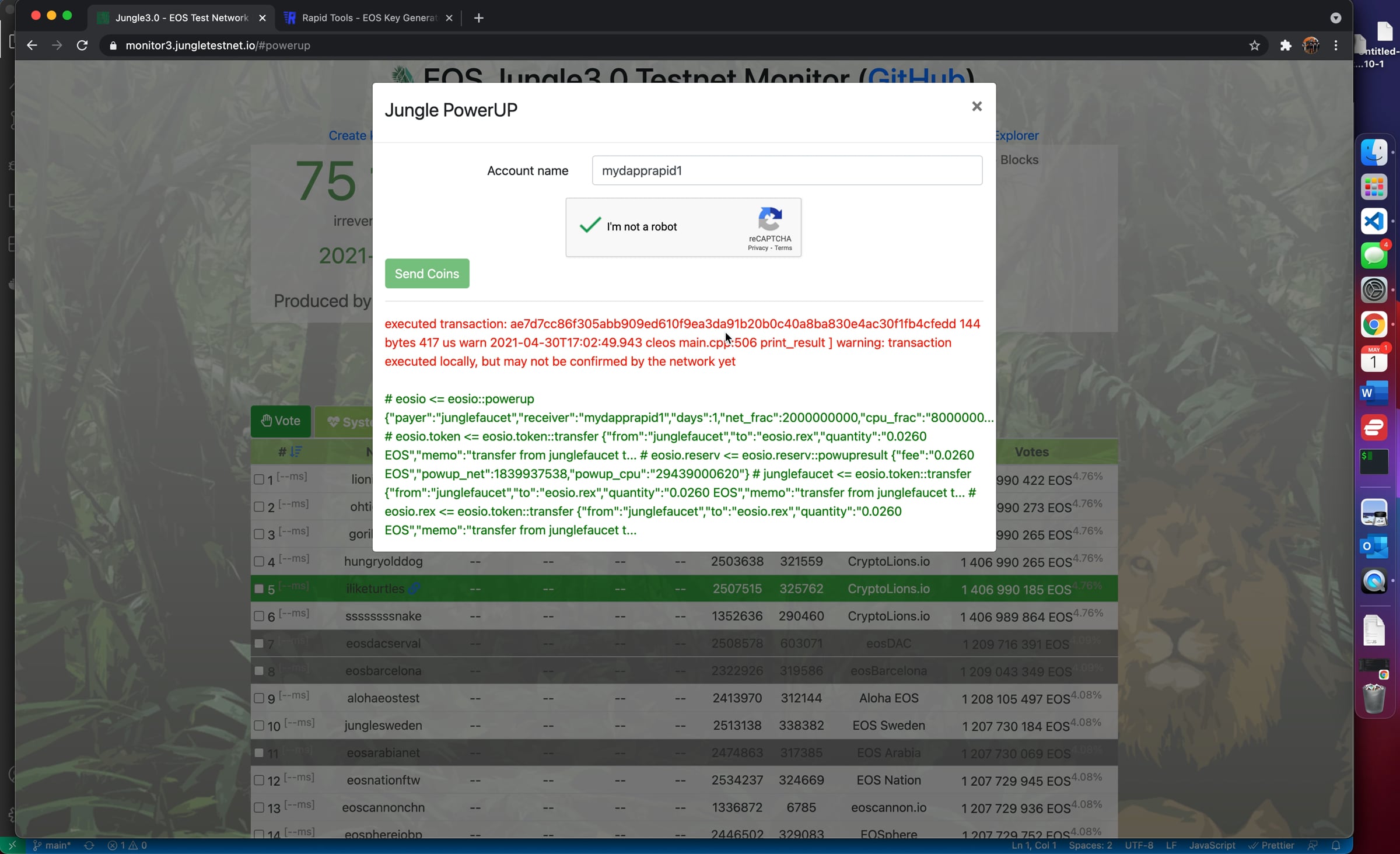The image size is (1400, 854).
Task: Check the alohaeostest row checkbox
Action: pos(259,698)
